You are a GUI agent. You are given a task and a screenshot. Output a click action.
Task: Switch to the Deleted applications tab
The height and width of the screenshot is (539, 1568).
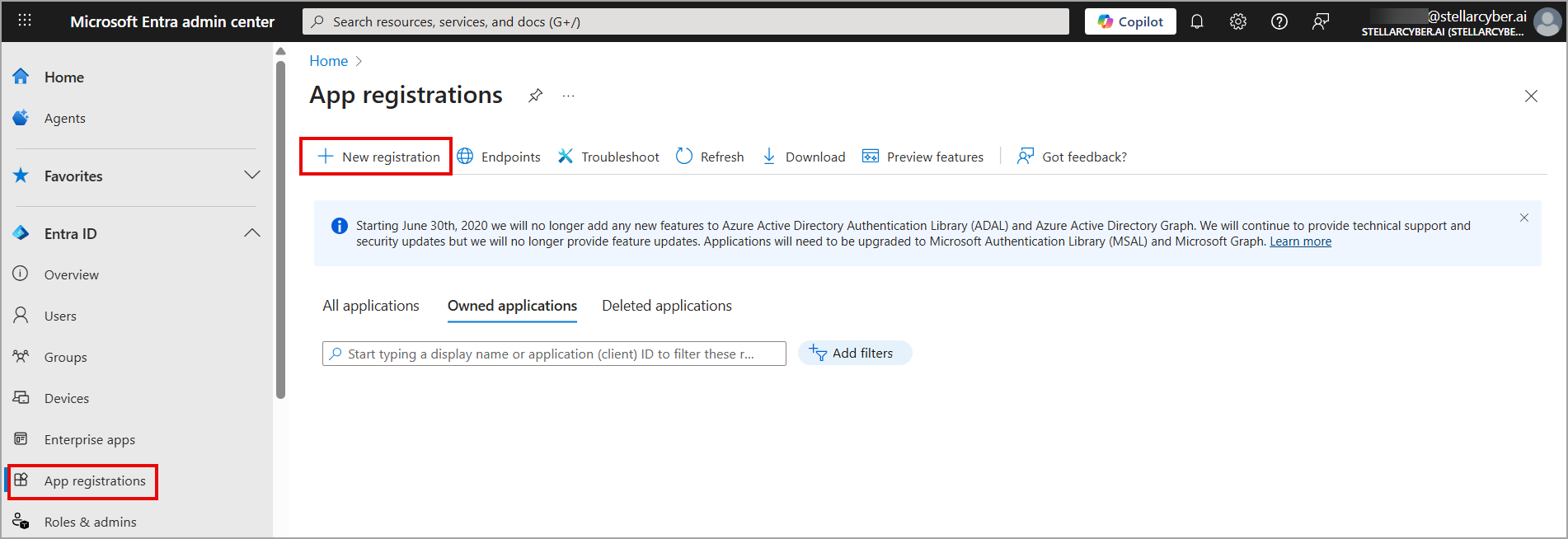[x=666, y=306]
